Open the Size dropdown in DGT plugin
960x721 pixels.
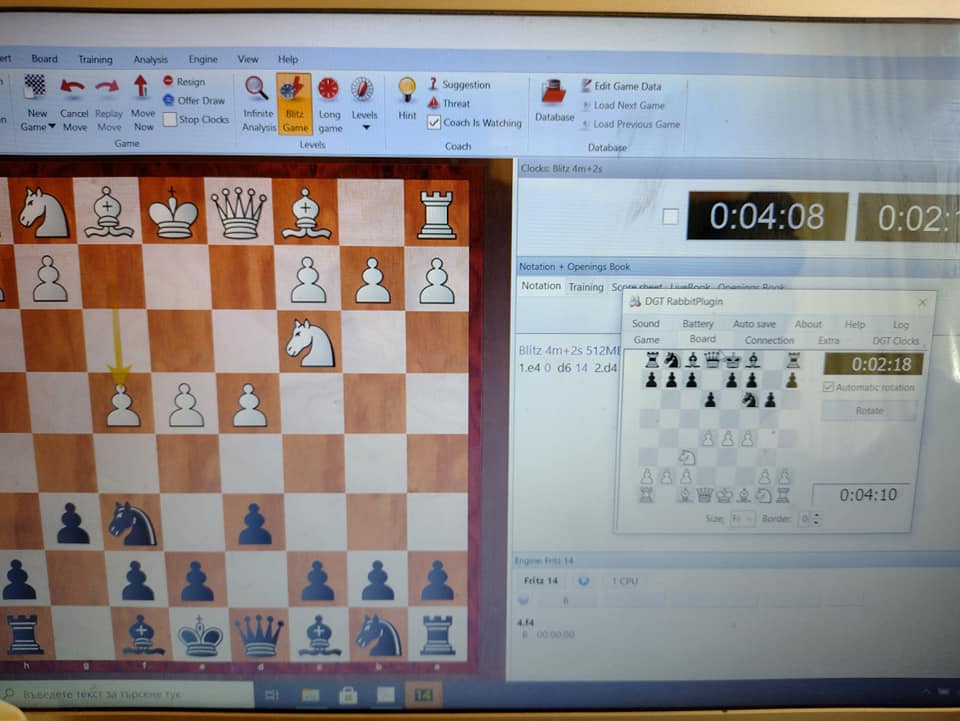point(742,519)
